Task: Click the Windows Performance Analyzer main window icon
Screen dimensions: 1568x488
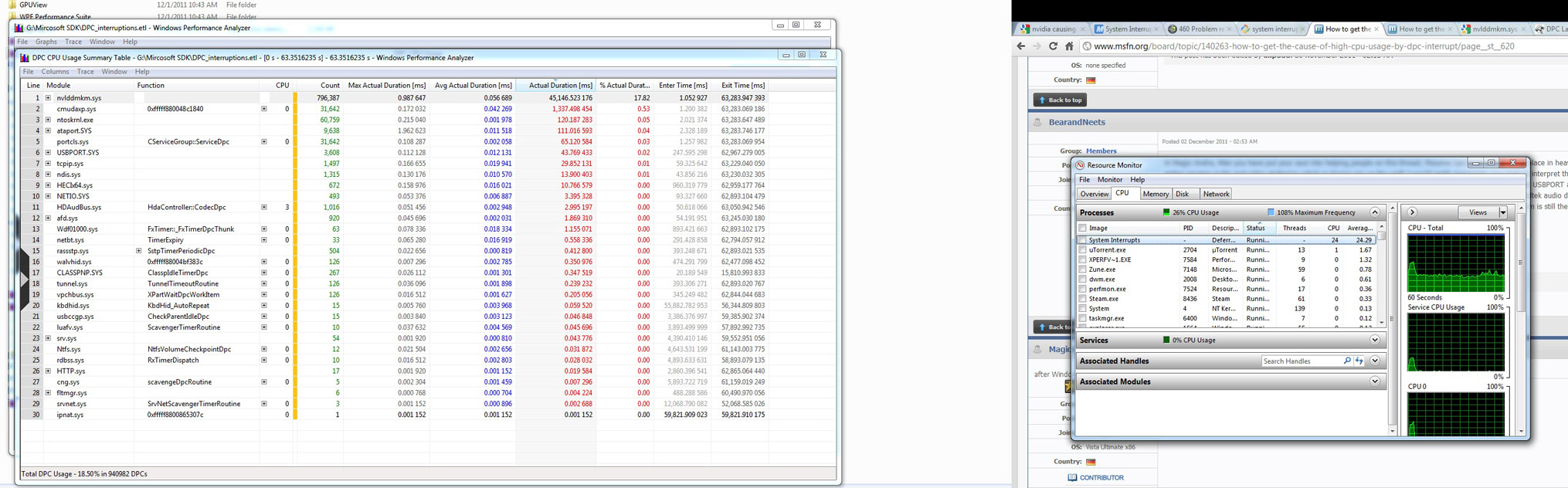Action: coord(19,28)
